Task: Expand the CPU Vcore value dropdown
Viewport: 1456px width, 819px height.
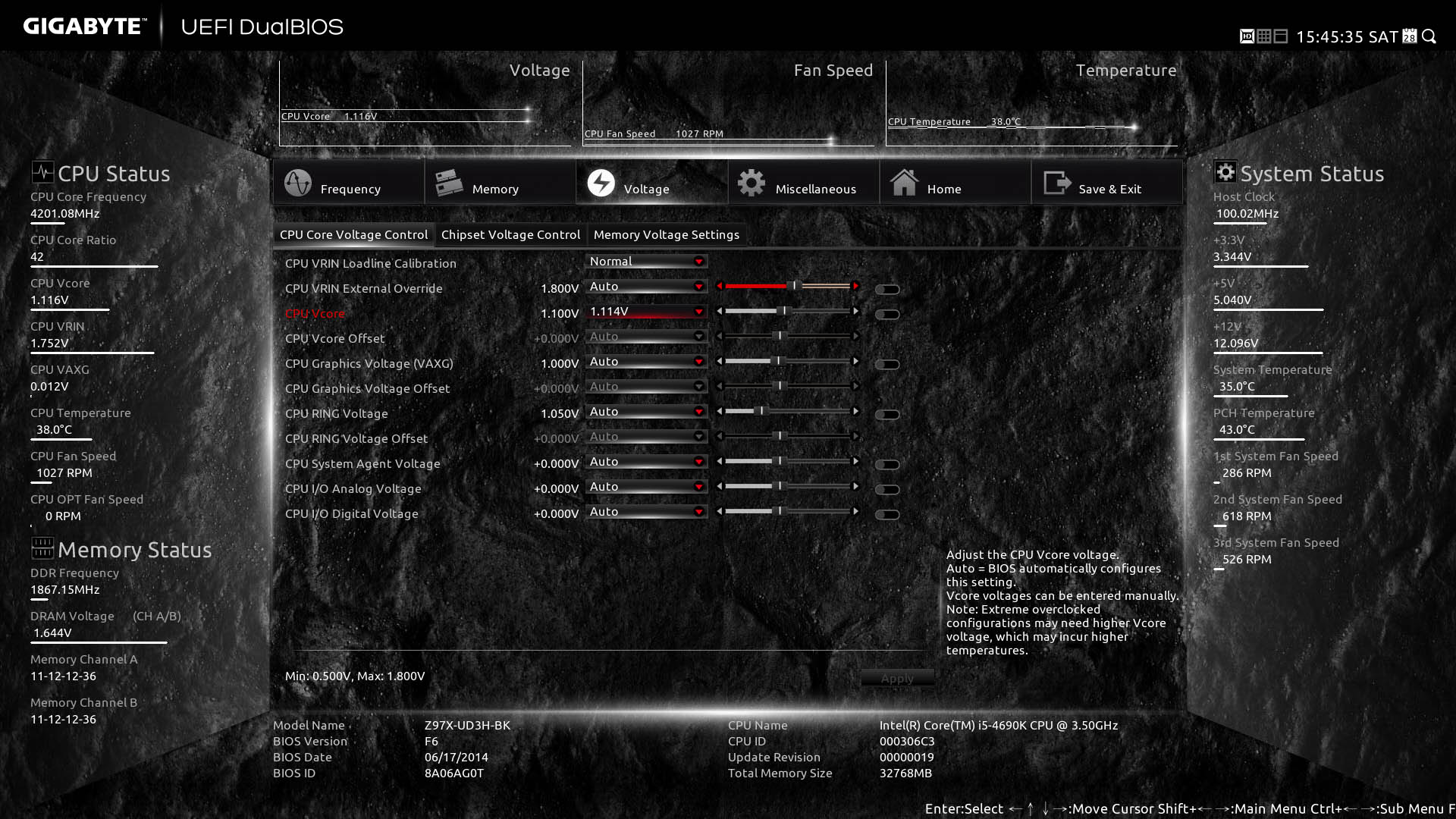Action: (646, 311)
